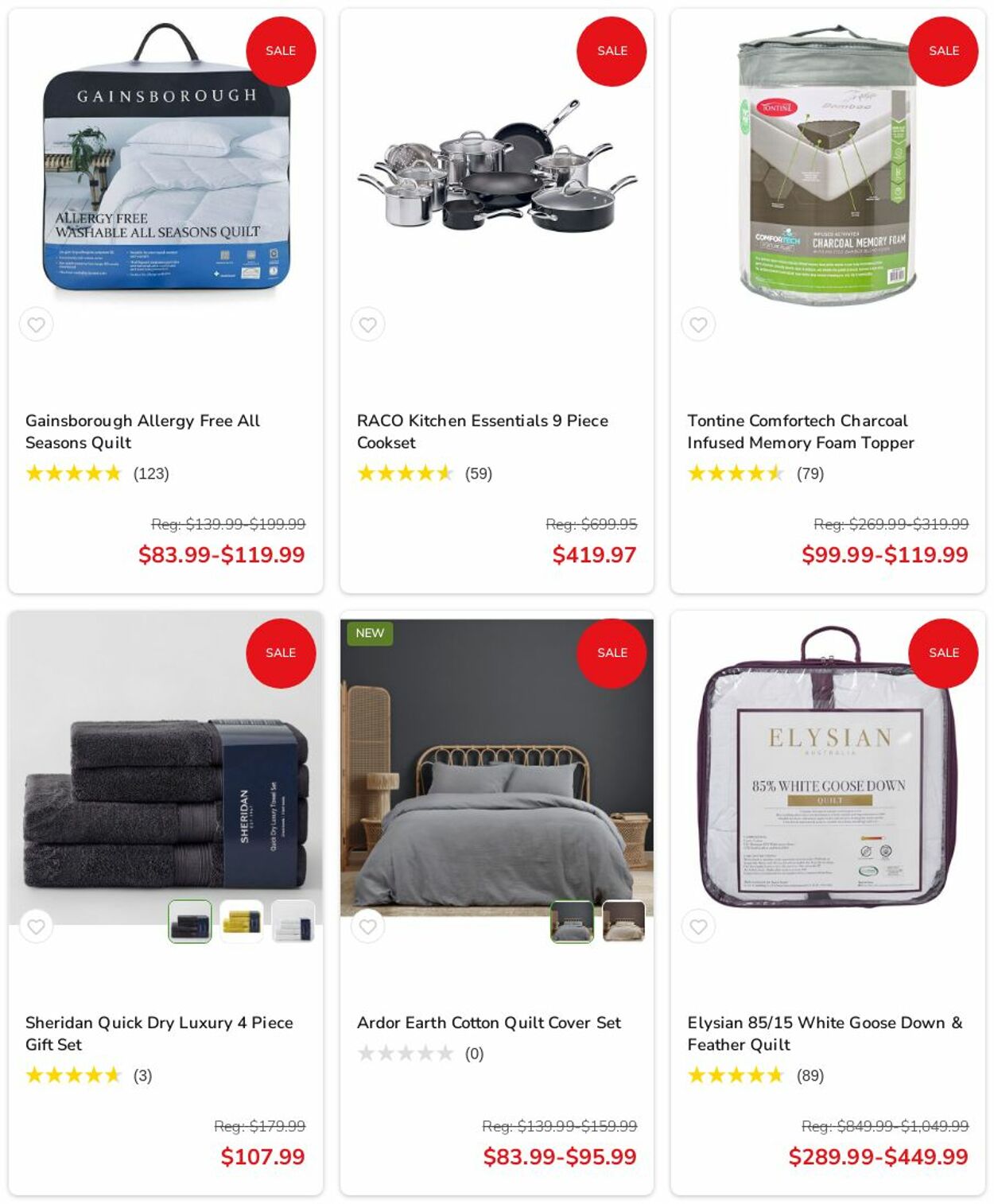Save Sheridan gift set via heart icon
This screenshot has width=994, height=1204.
pos(37,926)
